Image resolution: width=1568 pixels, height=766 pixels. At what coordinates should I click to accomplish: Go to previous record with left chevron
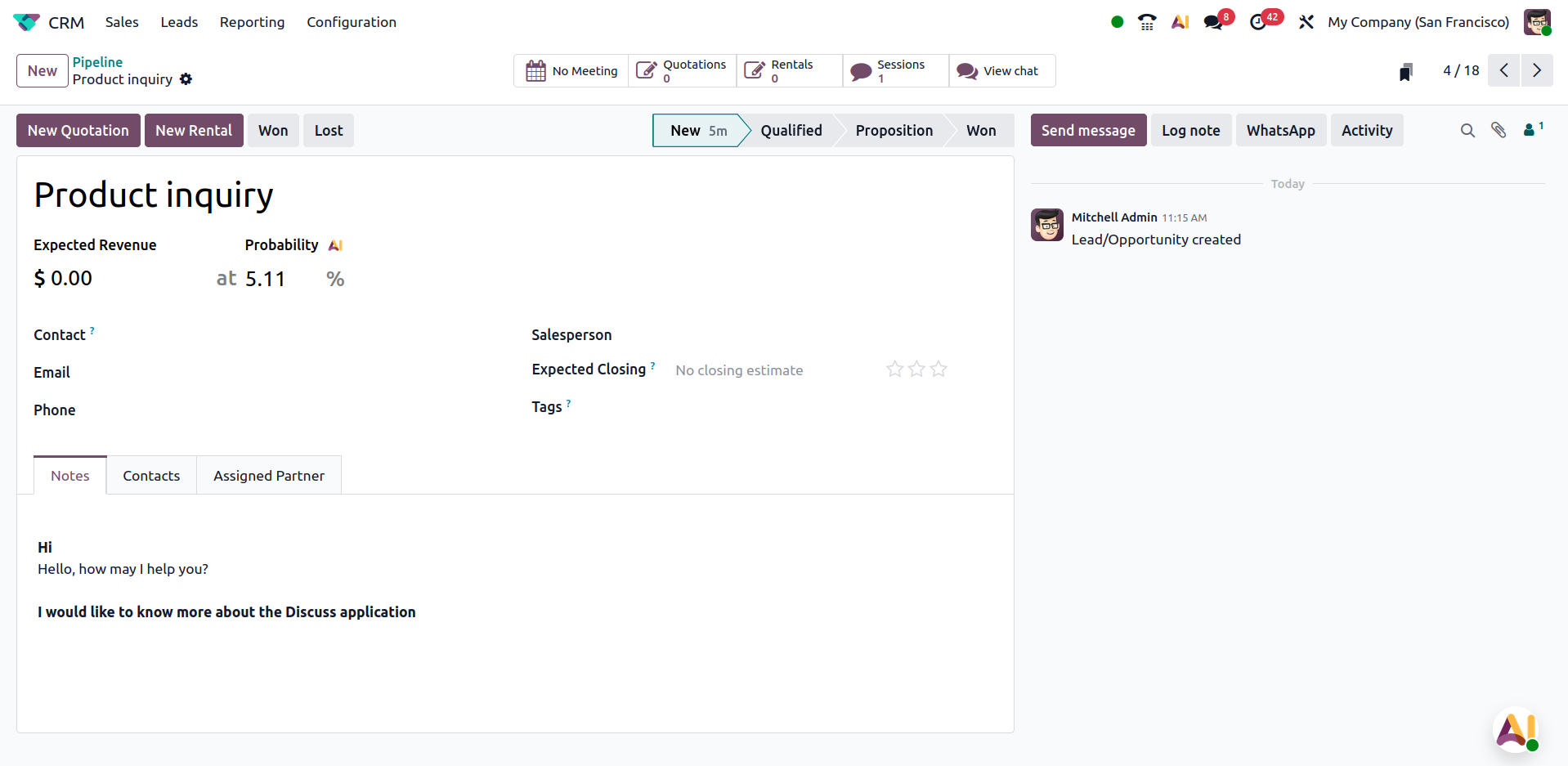[x=1504, y=70]
